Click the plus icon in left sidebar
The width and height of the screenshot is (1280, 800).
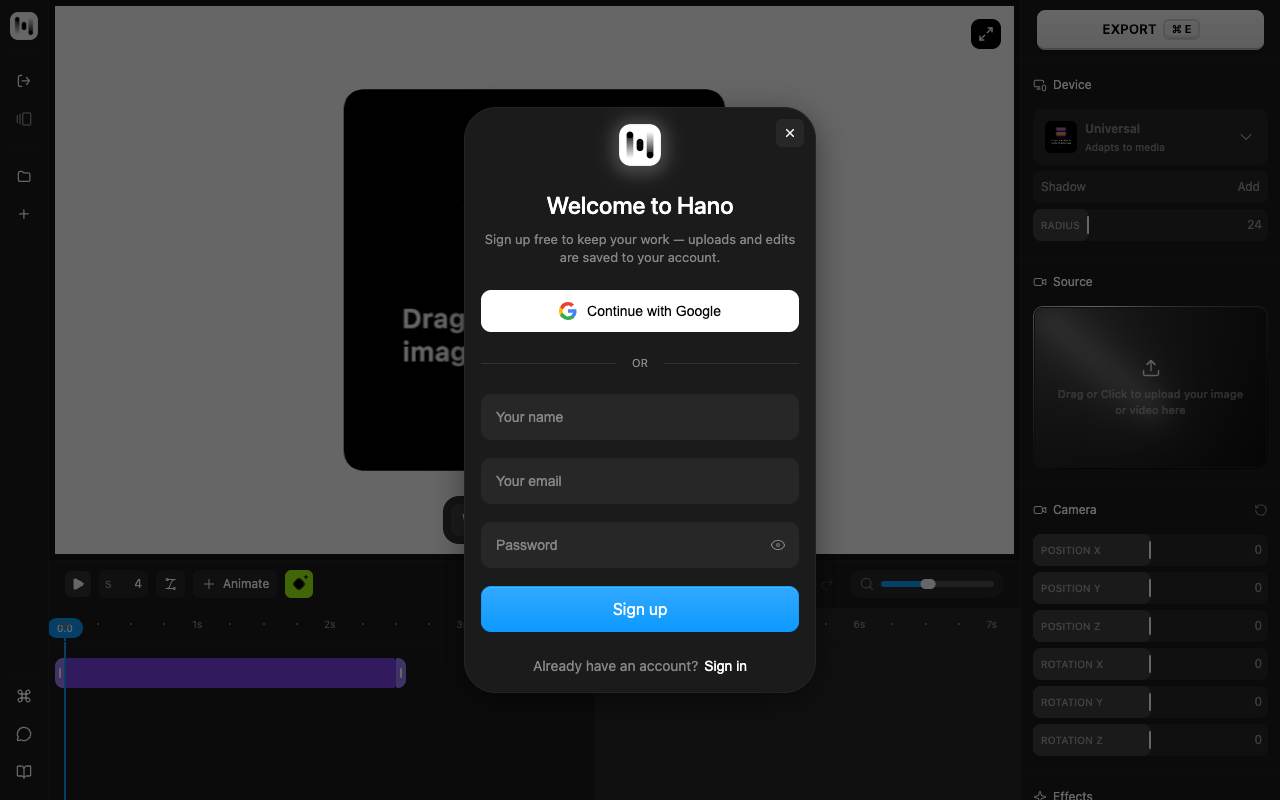[x=24, y=214]
